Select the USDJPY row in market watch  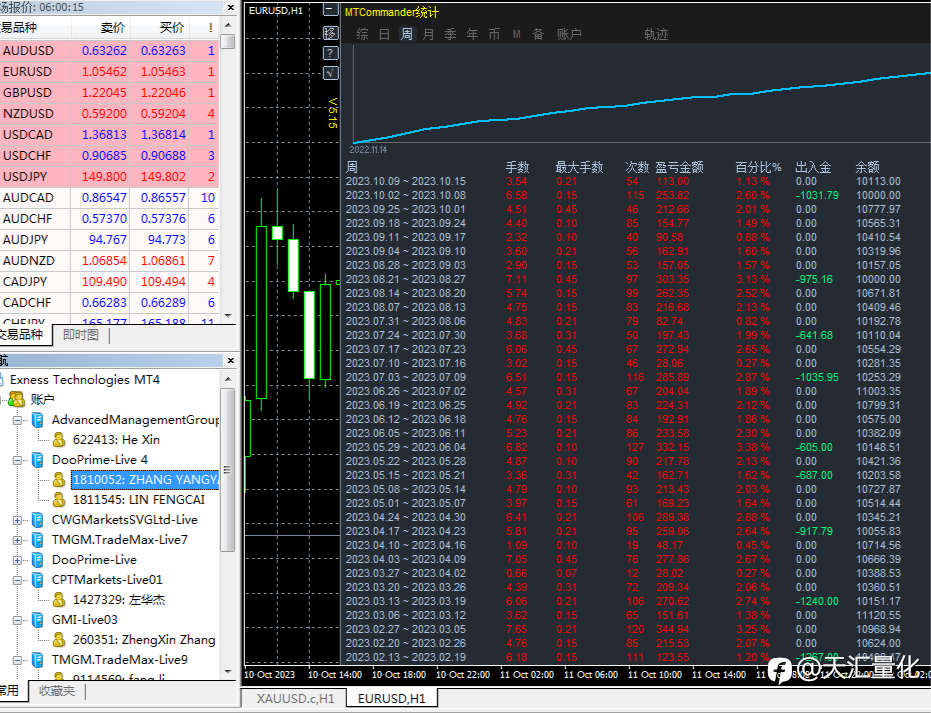[109, 177]
